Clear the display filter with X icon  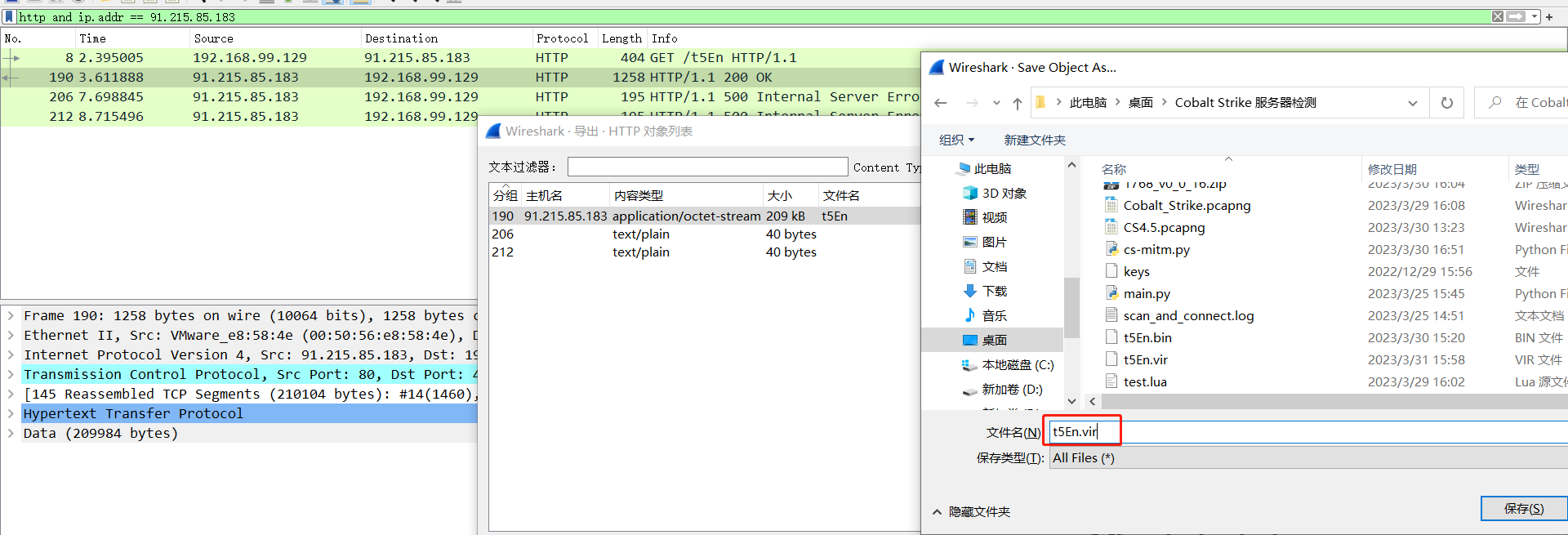pos(1498,16)
